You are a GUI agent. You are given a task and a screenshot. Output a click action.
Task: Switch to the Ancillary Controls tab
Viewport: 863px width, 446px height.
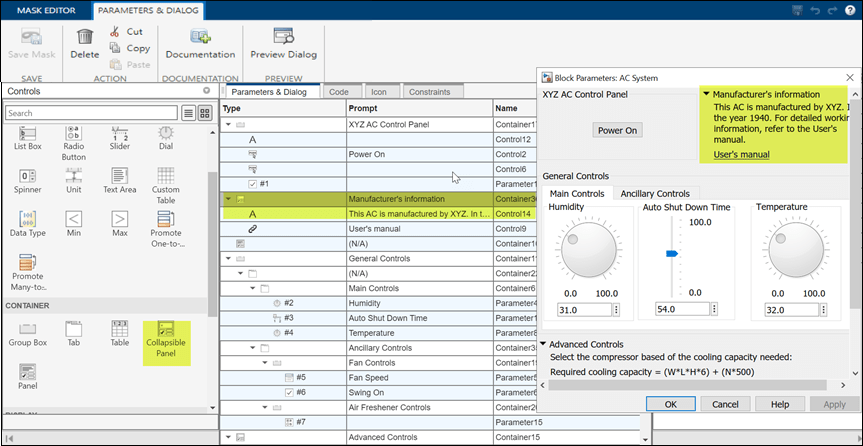tap(655, 193)
